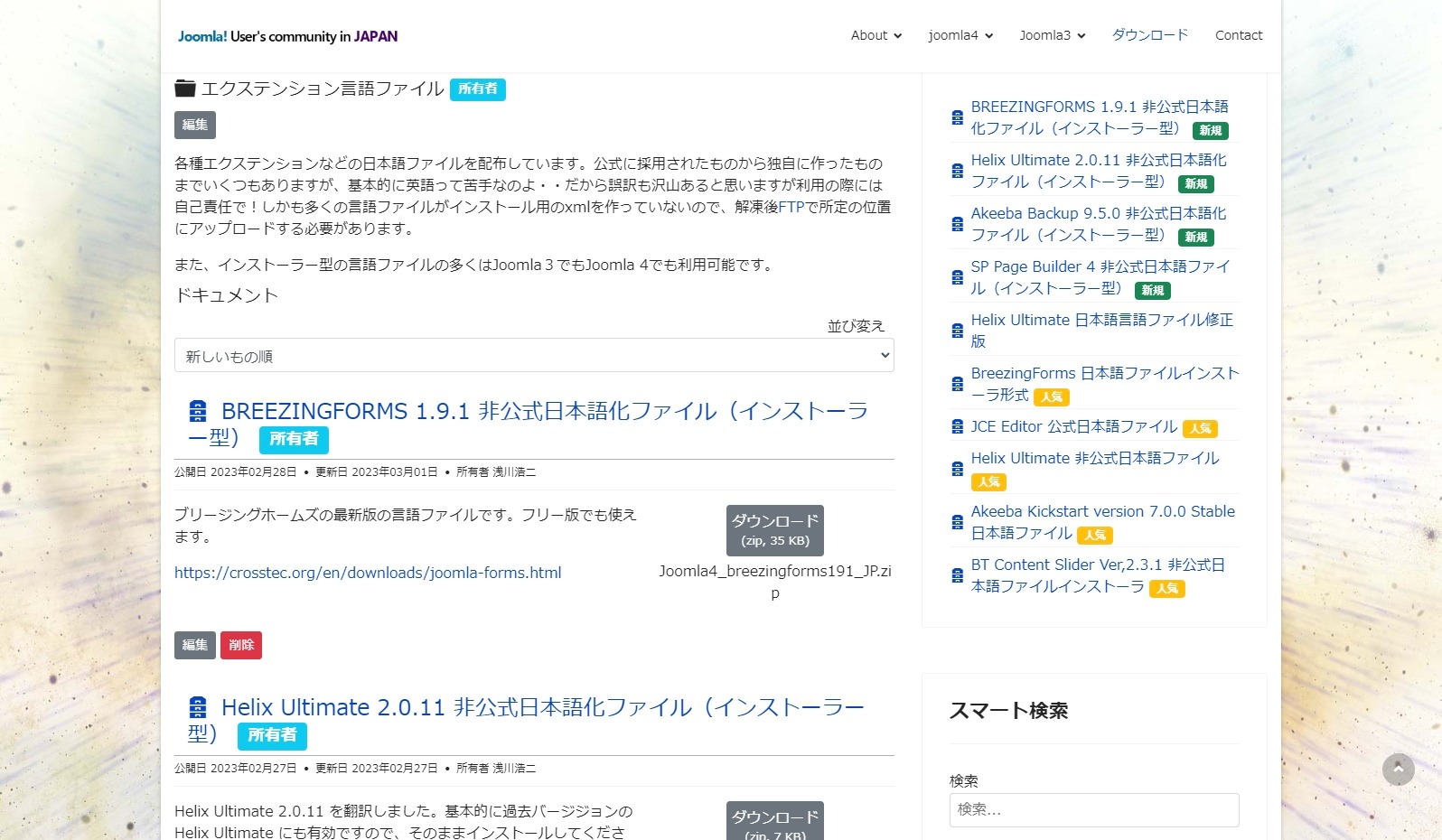Click sidebar file icon for Helix Ultimate 非公式日本語ファイル
This screenshot has height=840, width=1442.
click(957, 469)
